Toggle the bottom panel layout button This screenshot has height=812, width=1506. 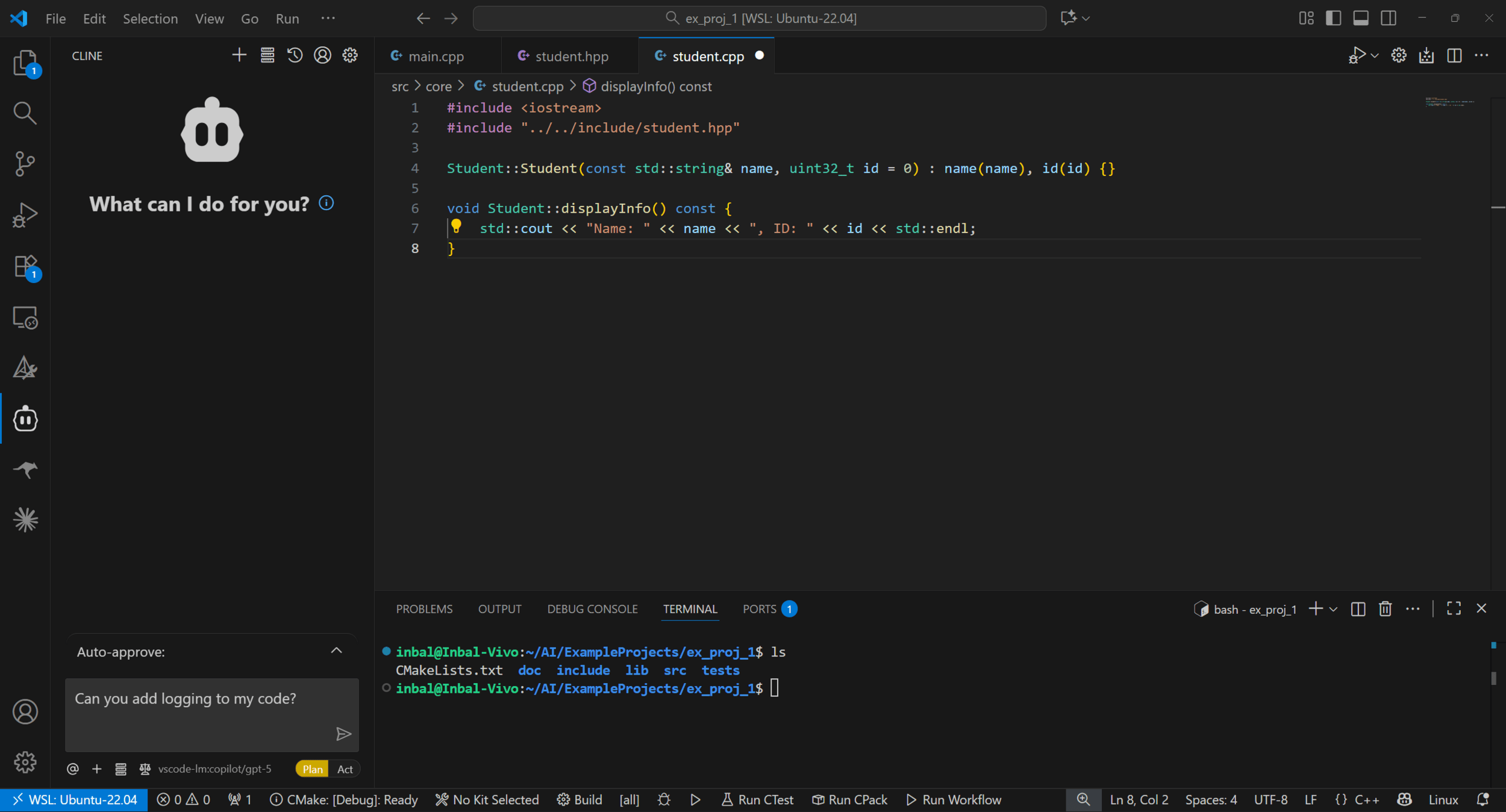[1361, 18]
